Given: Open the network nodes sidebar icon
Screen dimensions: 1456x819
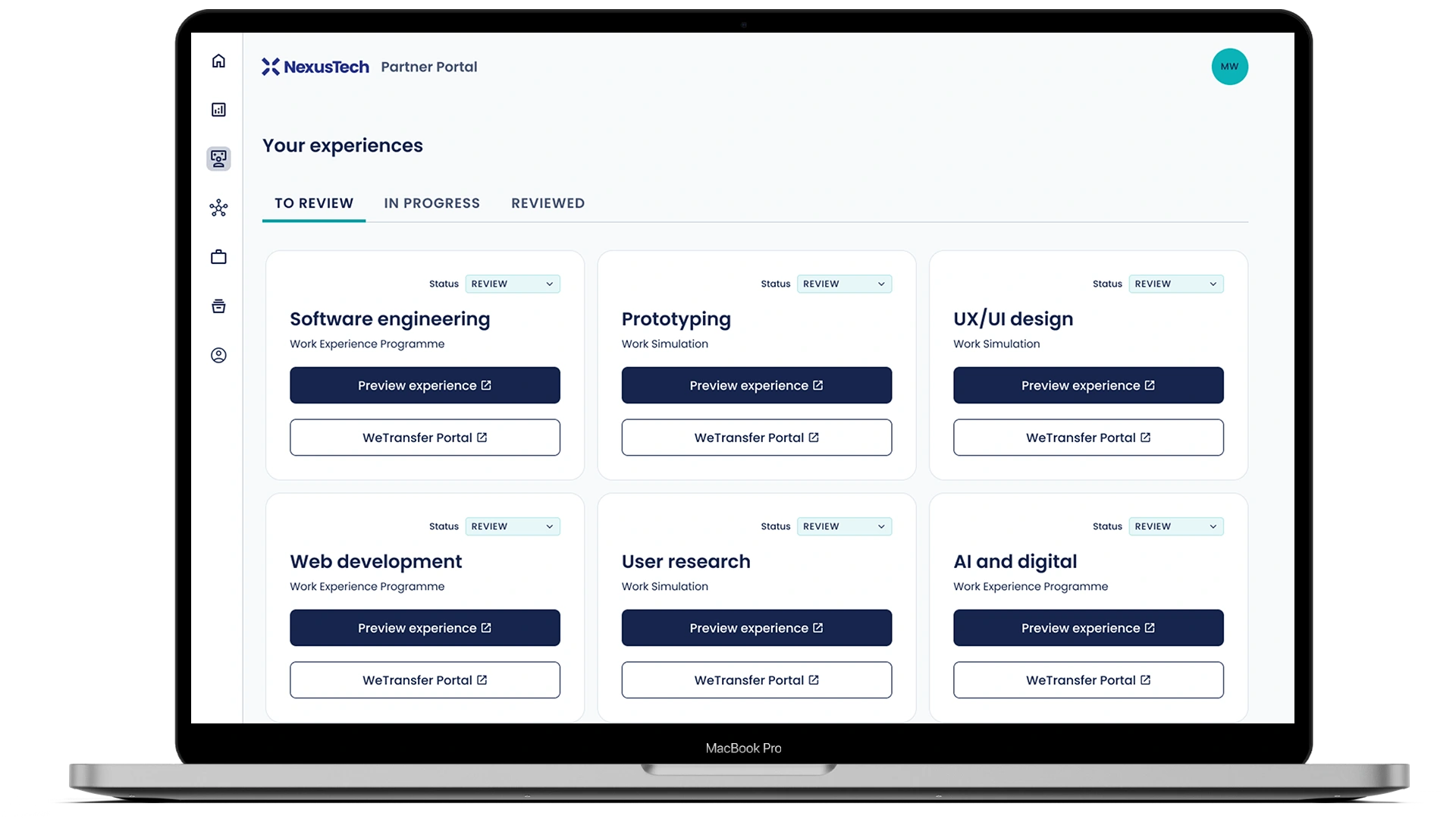Looking at the screenshot, I should [218, 208].
